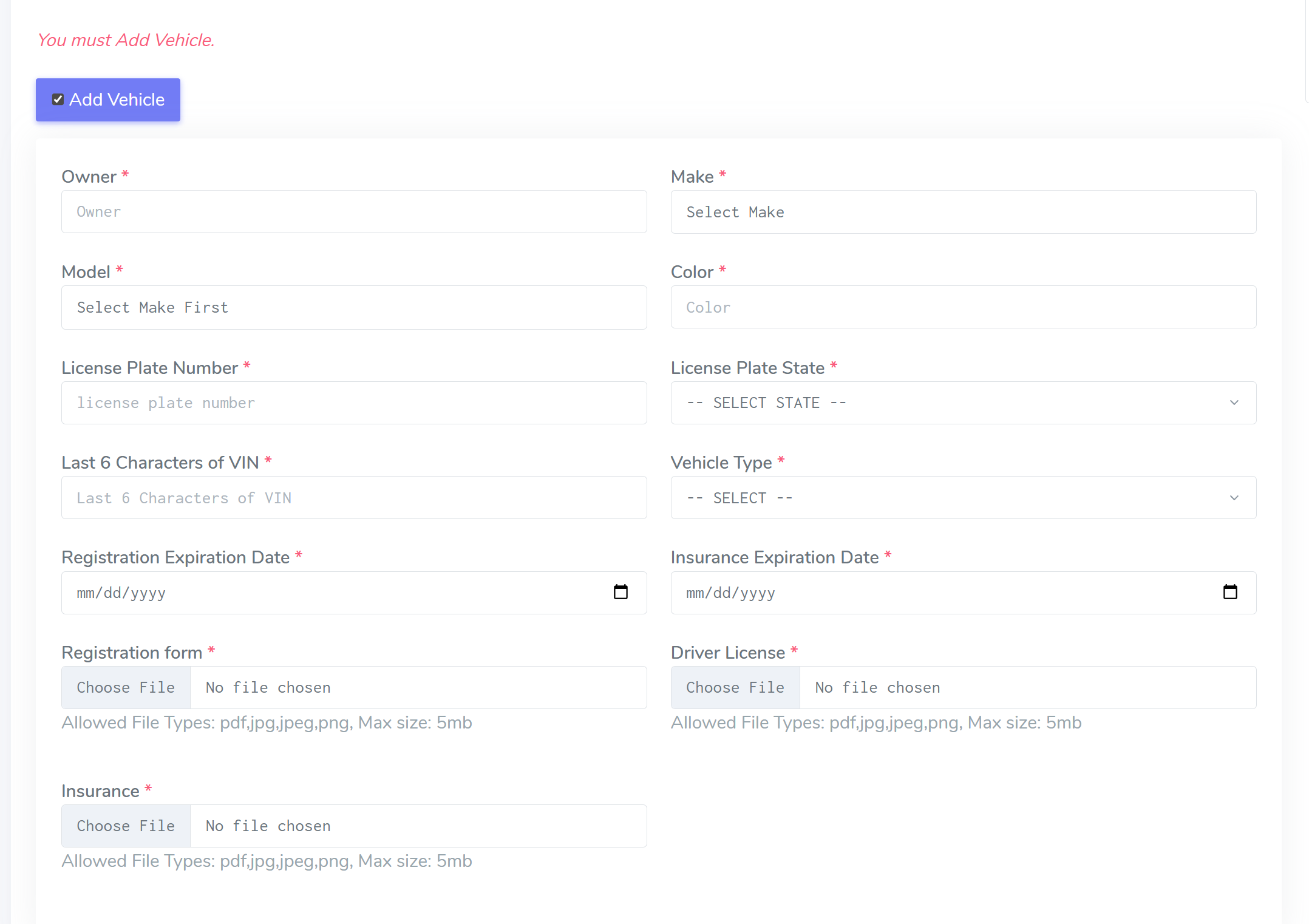Click the Registration Expiration mm/dd/yyyy date text

[x=121, y=593]
